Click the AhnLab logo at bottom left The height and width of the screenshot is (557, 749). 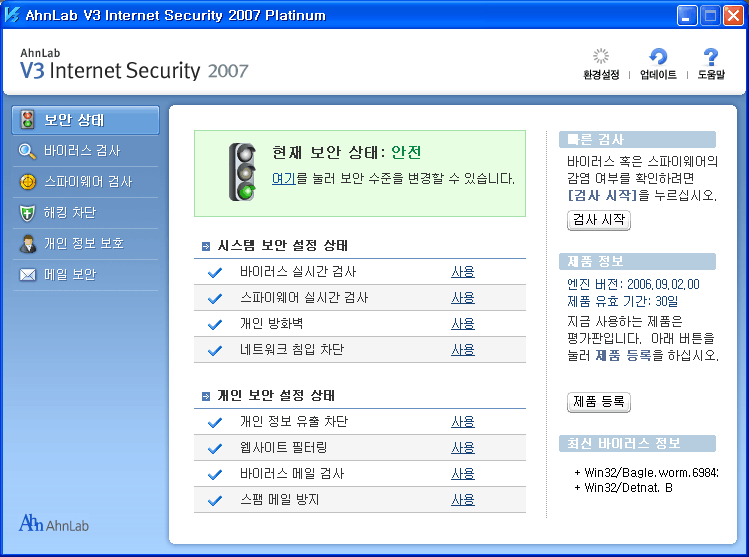tap(54, 523)
